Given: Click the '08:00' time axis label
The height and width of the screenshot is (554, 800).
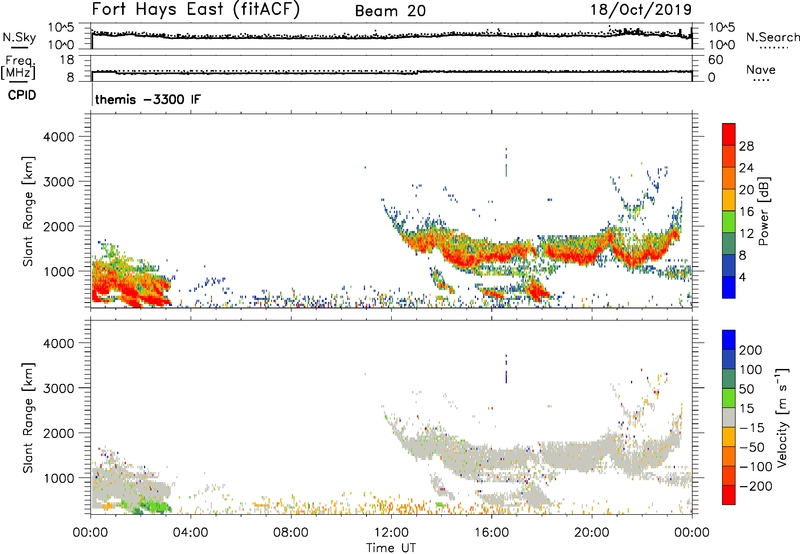Looking at the screenshot, I should tap(291, 533).
